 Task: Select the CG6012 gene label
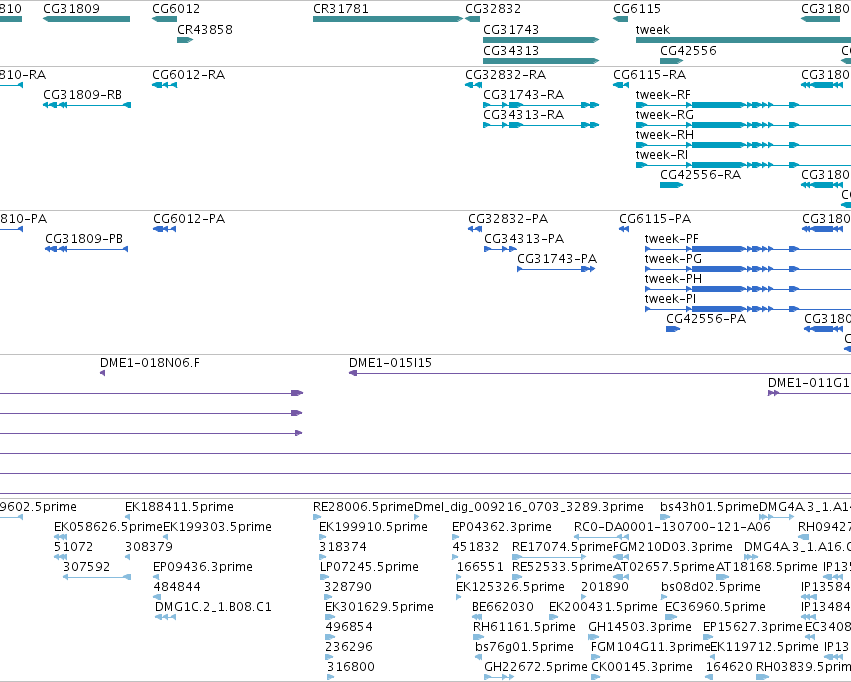176,9
